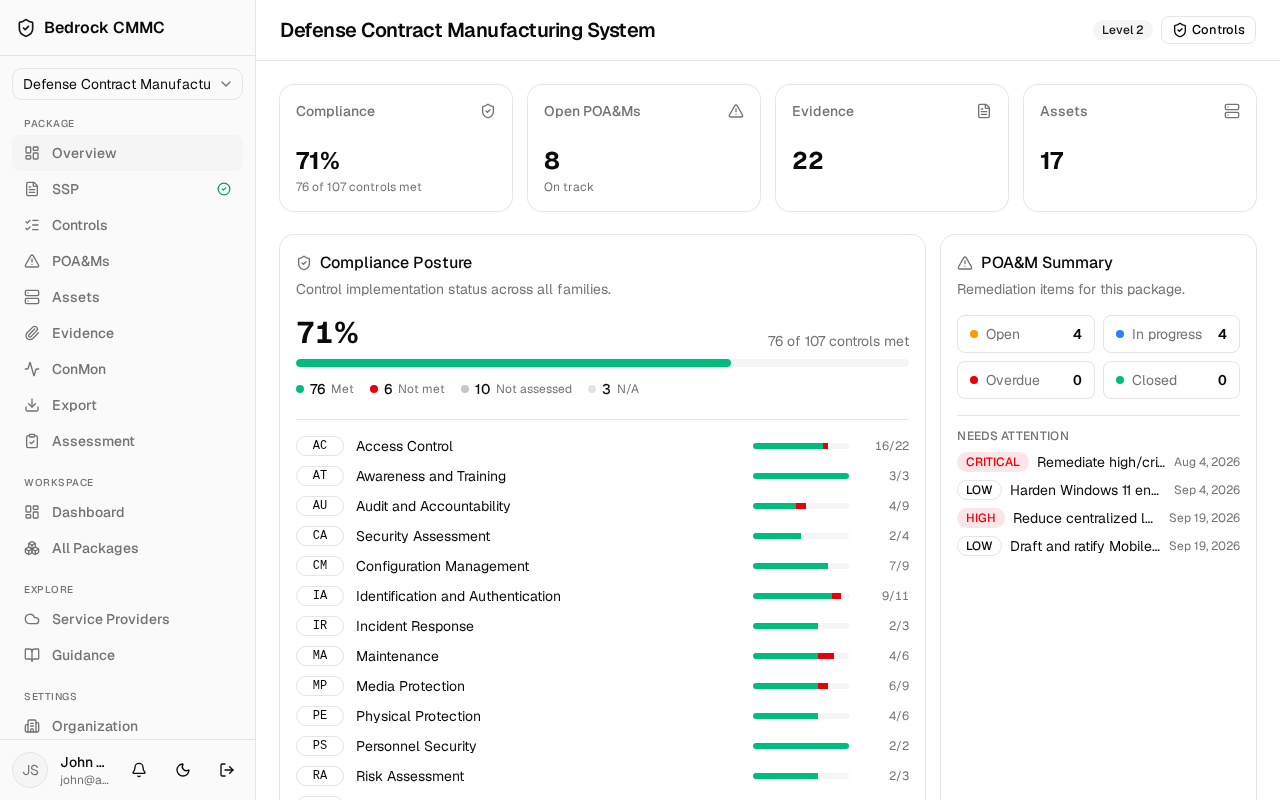The height and width of the screenshot is (800, 1280).
Task: Click the 6 Not met legend entry
Action: [x=407, y=389]
